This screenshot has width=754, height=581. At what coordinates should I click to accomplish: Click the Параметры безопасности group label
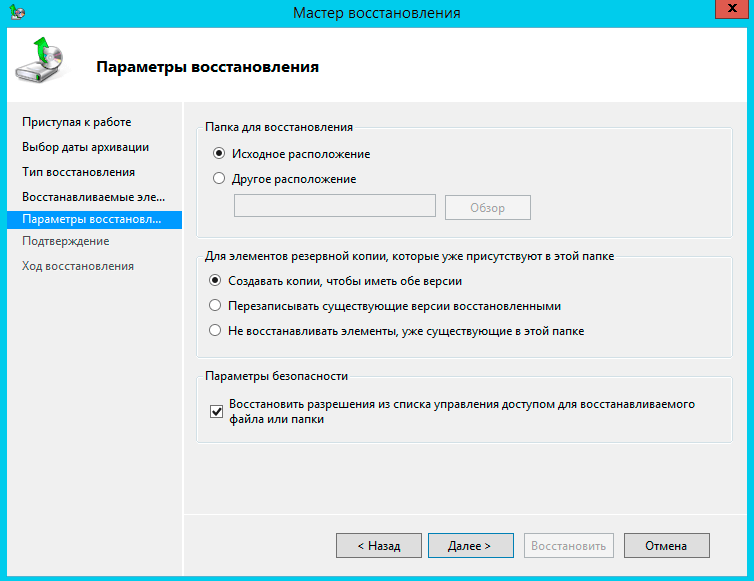tap(276, 376)
